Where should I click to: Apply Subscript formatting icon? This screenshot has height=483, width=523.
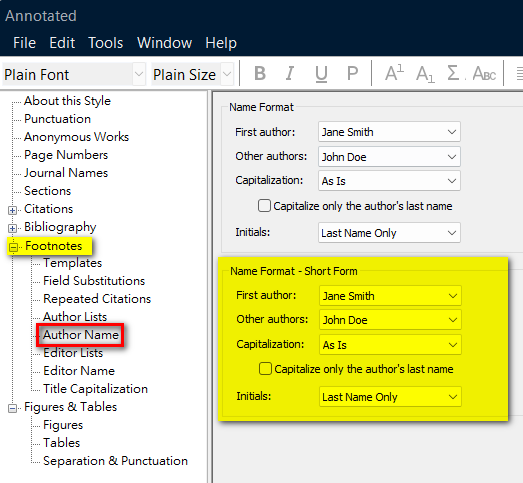pos(425,74)
